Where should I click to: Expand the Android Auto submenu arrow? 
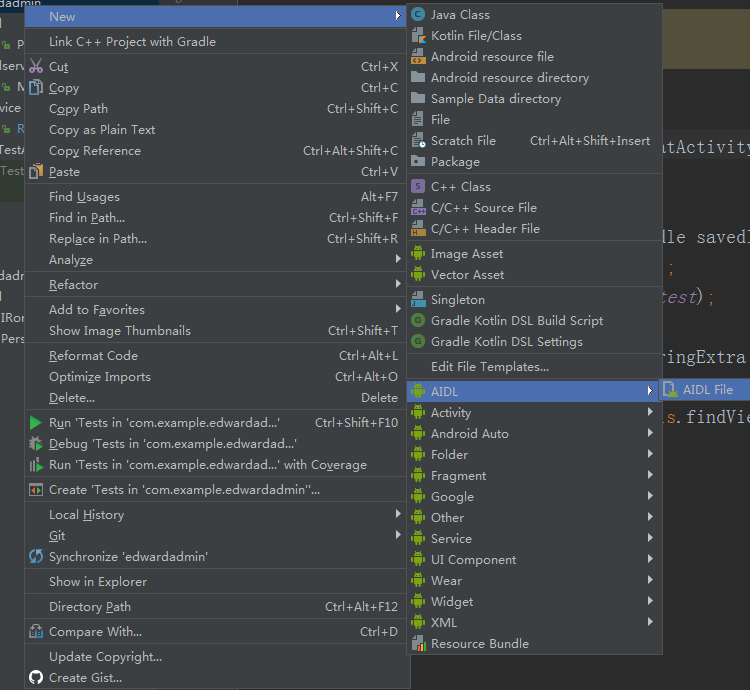650,433
